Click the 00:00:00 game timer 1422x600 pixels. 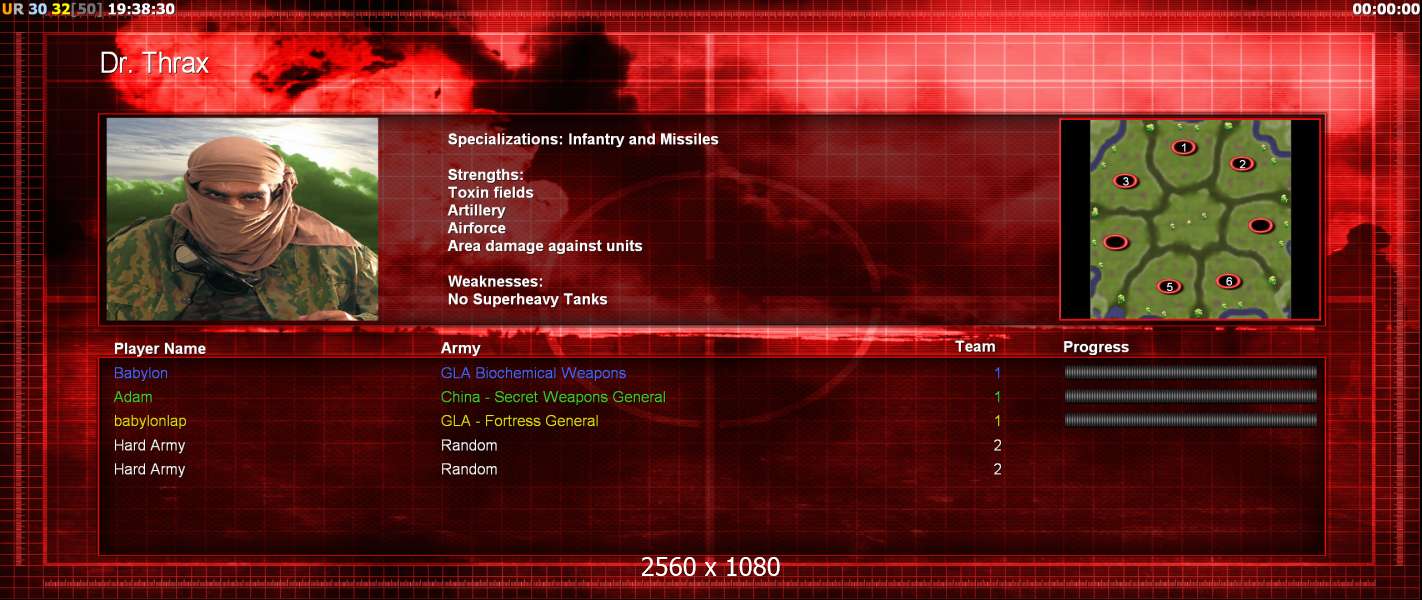1386,9
